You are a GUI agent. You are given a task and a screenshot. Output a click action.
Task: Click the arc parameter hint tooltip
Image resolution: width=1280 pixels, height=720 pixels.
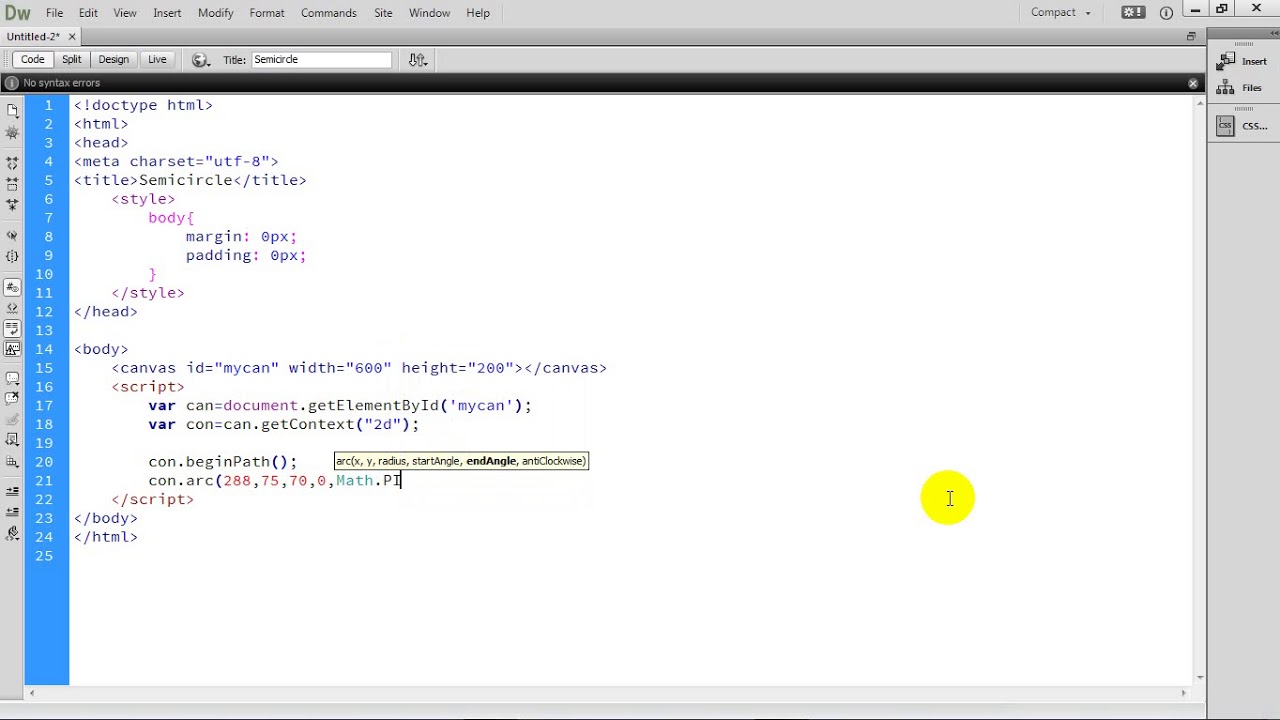pos(461,461)
